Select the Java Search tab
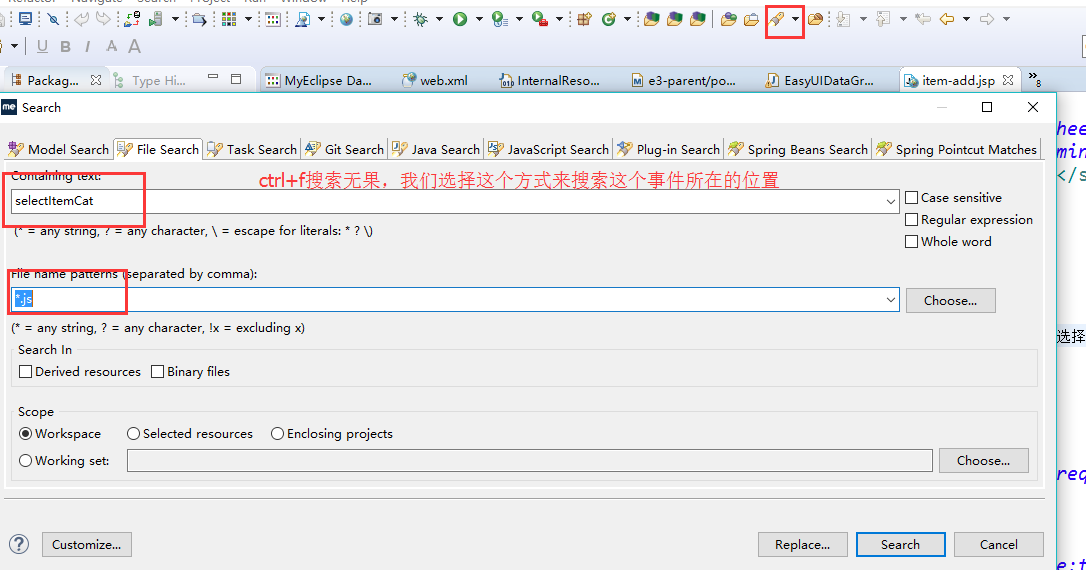The image size is (1086, 570). click(x=436, y=149)
